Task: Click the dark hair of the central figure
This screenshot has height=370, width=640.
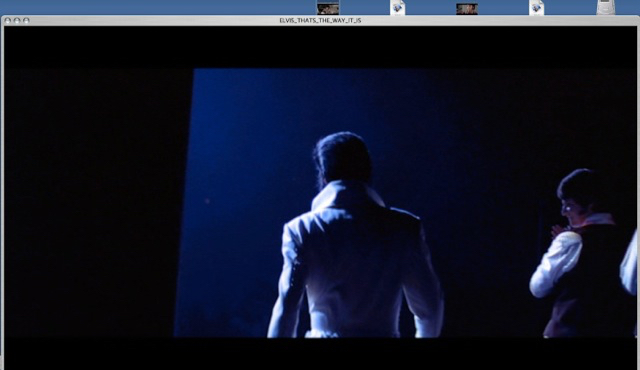Action: [x=343, y=157]
